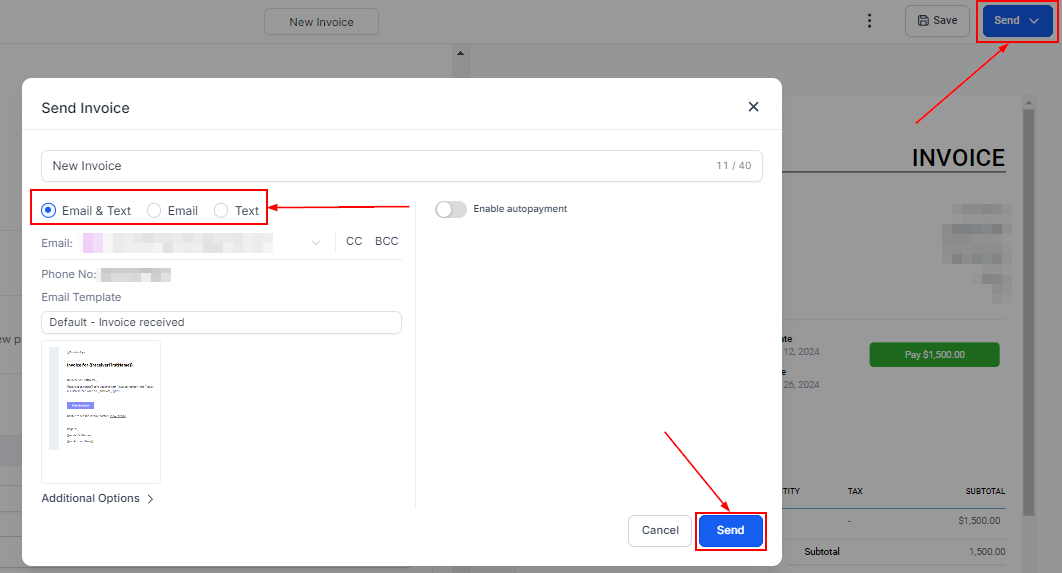Select the Email & Text radio option
The height and width of the screenshot is (573, 1062).
click(86, 211)
